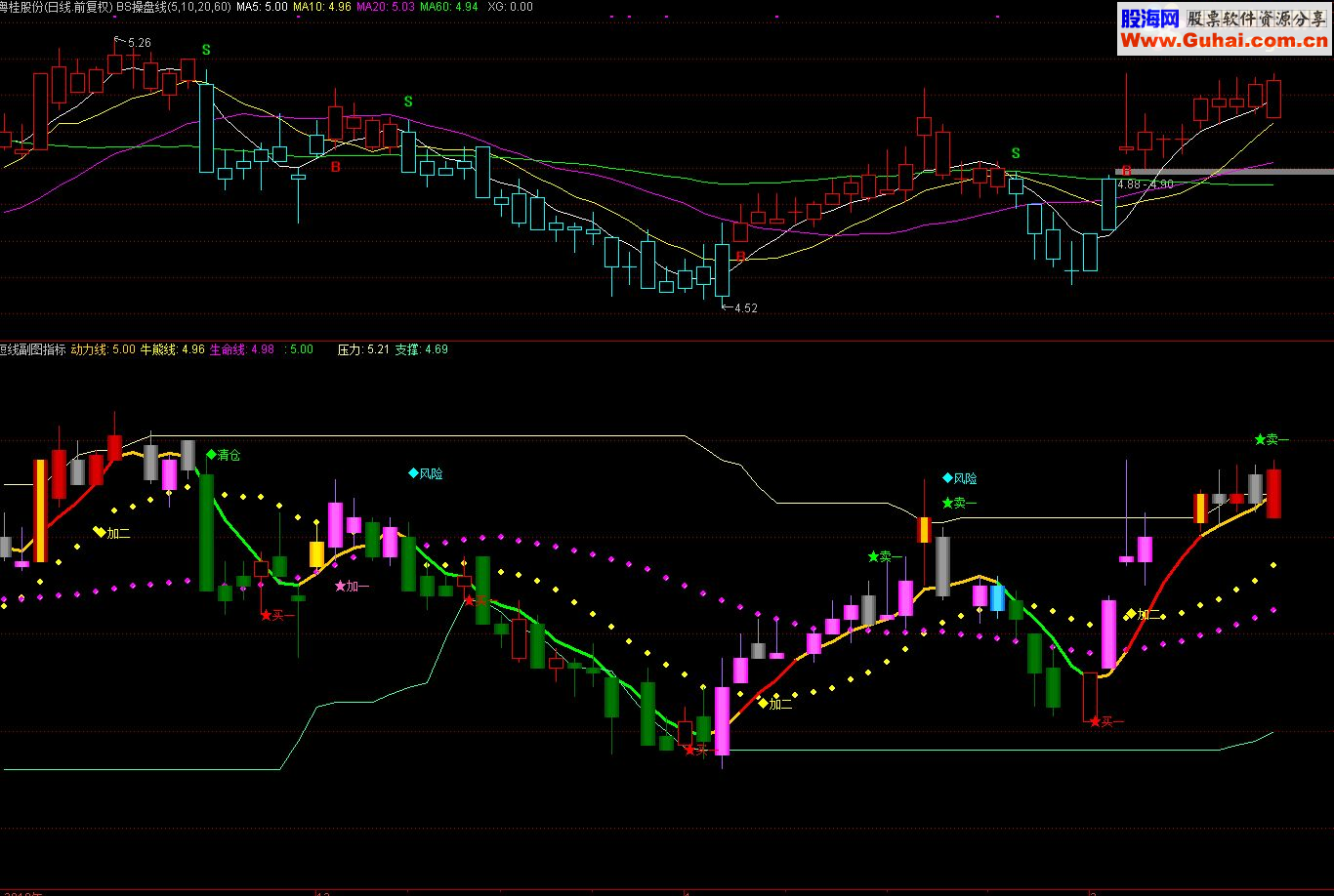
Task: Click the 支撑: 4.69 support value
Action: tap(421, 349)
